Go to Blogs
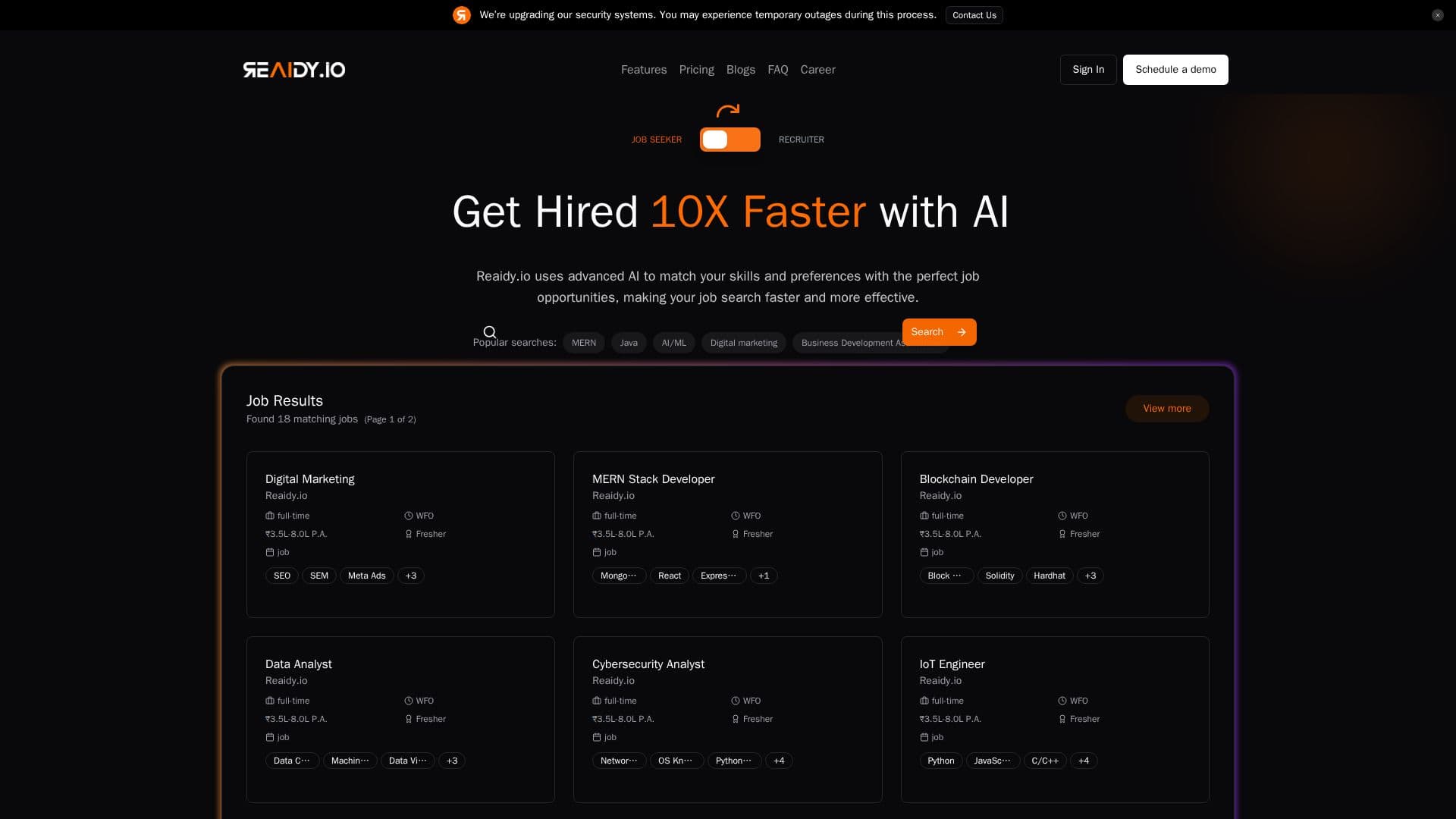Viewport: 1456px width, 819px height. [741, 70]
